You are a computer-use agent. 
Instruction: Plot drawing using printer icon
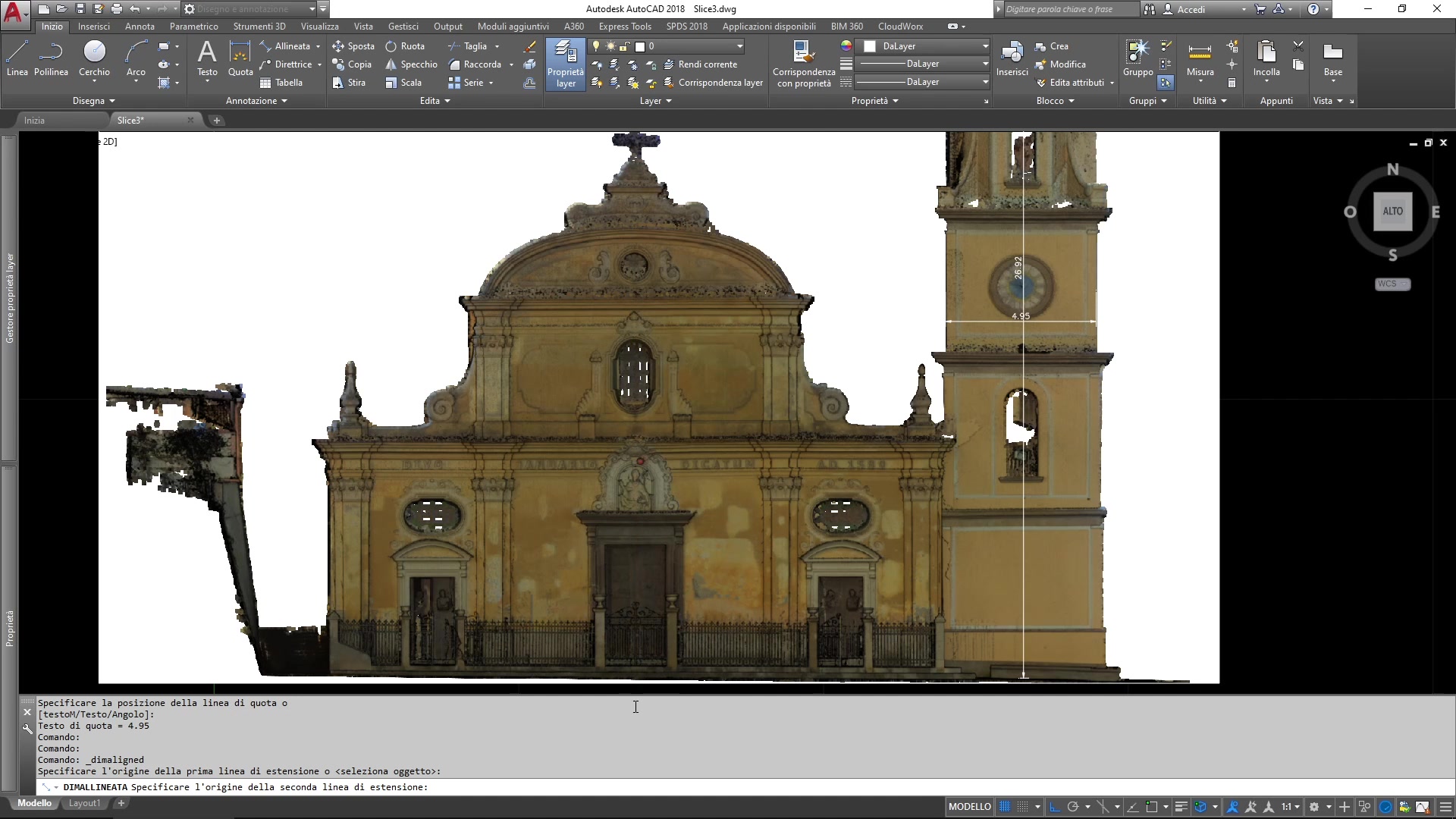tap(116, 9)
